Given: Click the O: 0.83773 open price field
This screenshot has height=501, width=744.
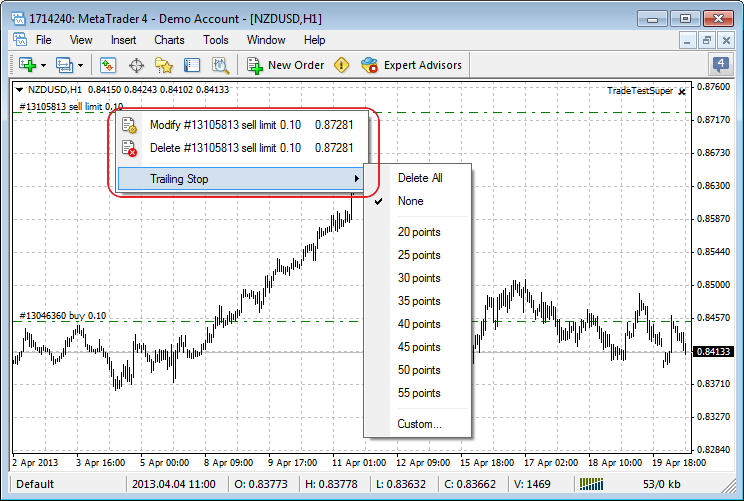Looking at the screenshot, I should click(261, 484).
